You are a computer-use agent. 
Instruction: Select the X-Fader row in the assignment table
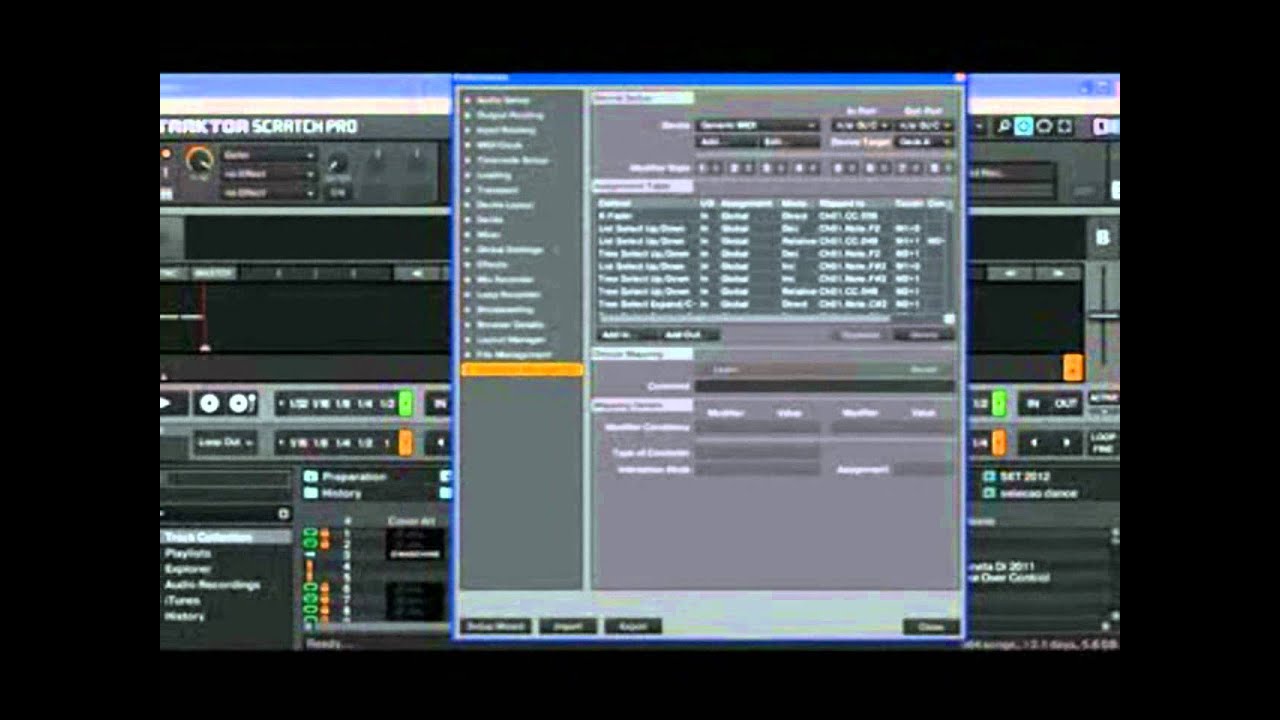[770, 215]
